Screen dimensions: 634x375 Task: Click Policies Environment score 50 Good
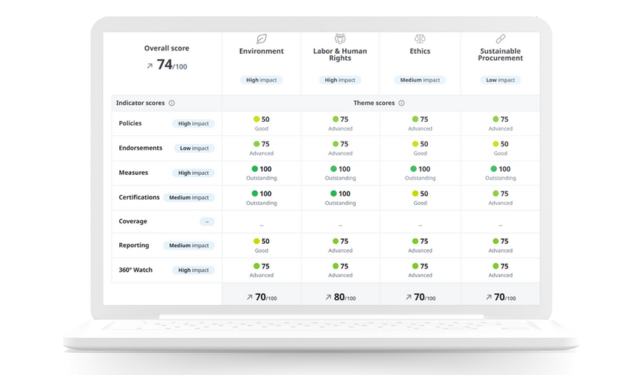pyautogui.click(x=261, y=123)
